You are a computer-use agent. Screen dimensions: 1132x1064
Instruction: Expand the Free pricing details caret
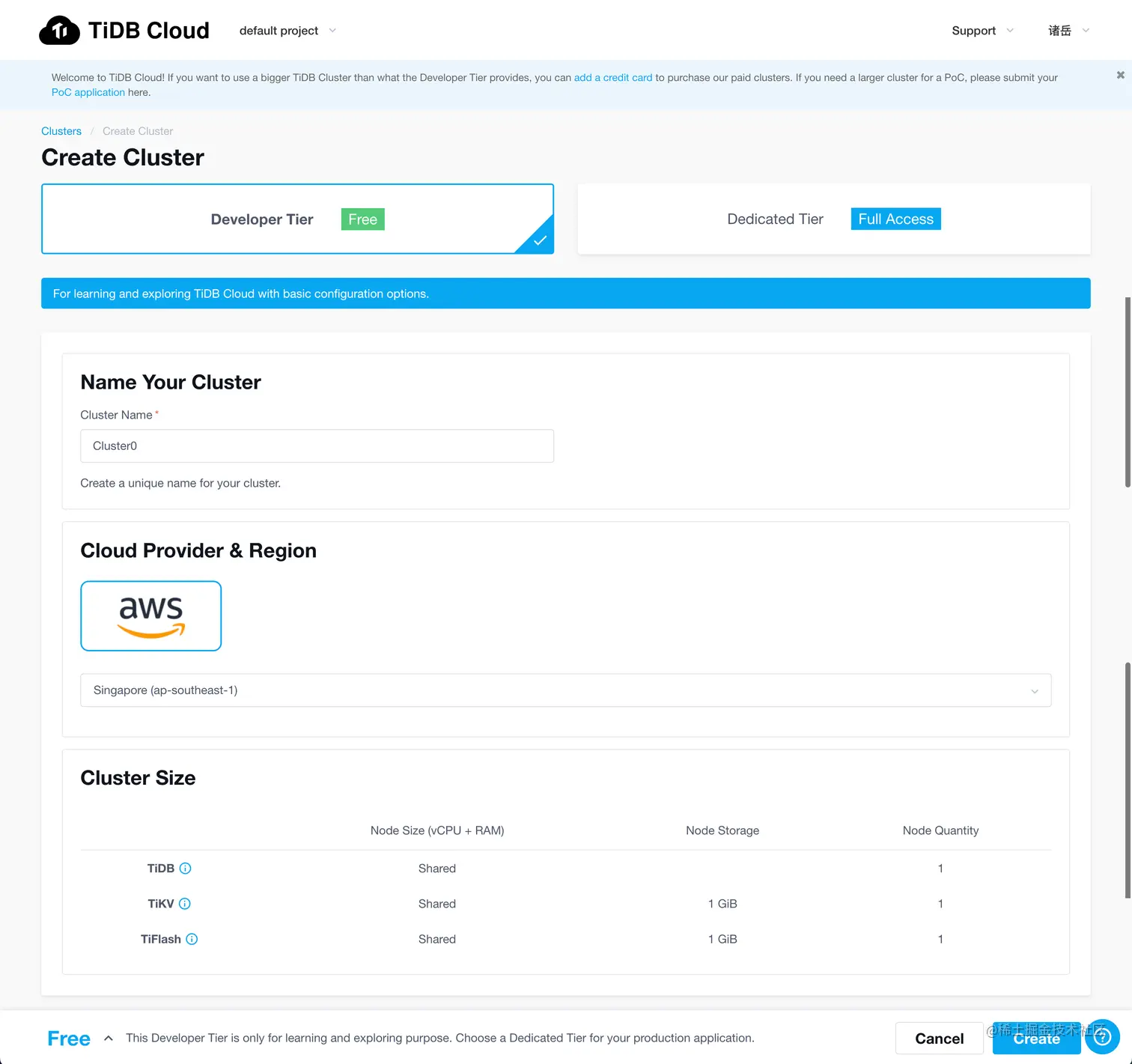[109, 1038]
